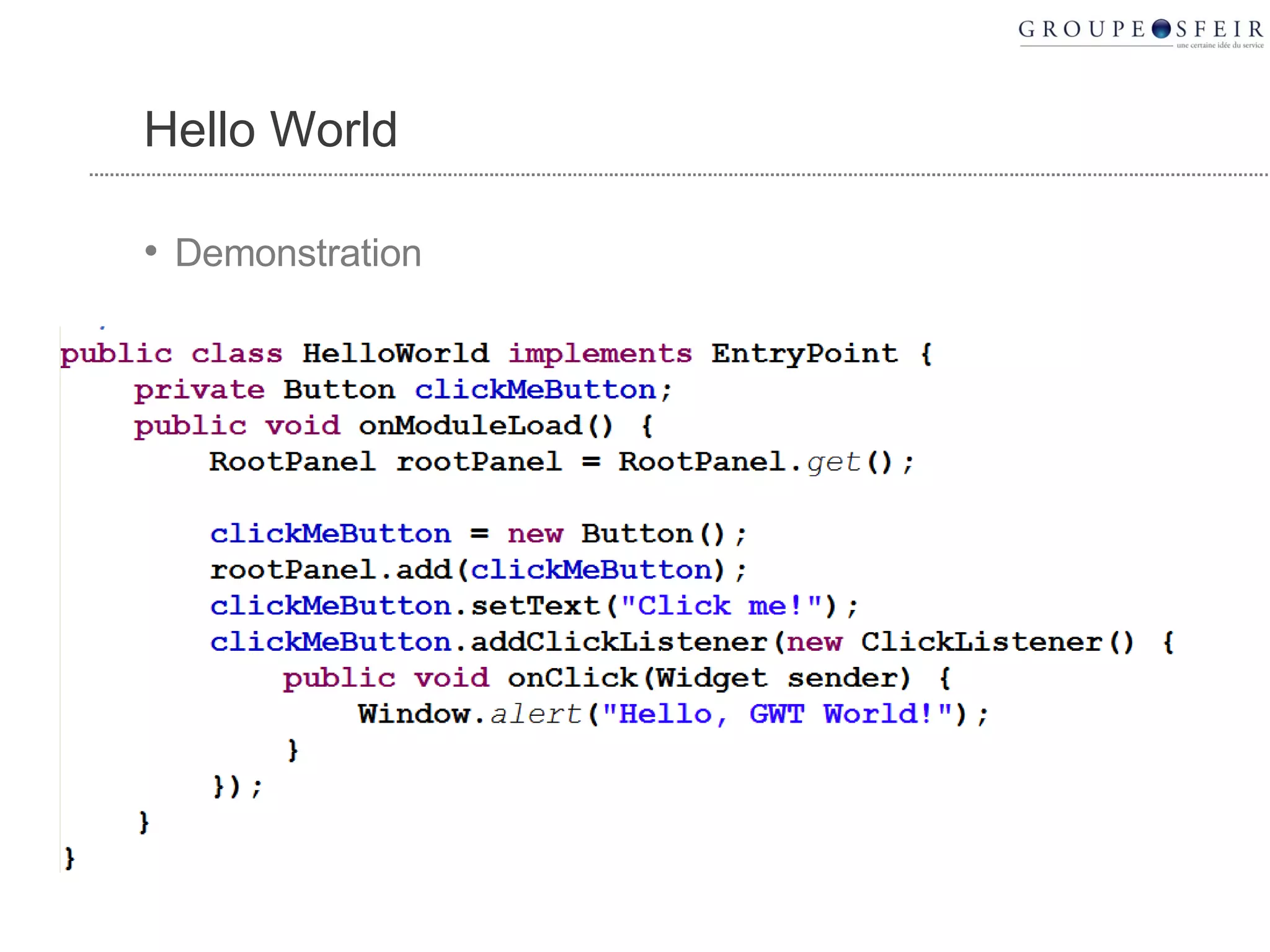Click the 'addClickListener(new ClickListener()' line

point(692,642)
